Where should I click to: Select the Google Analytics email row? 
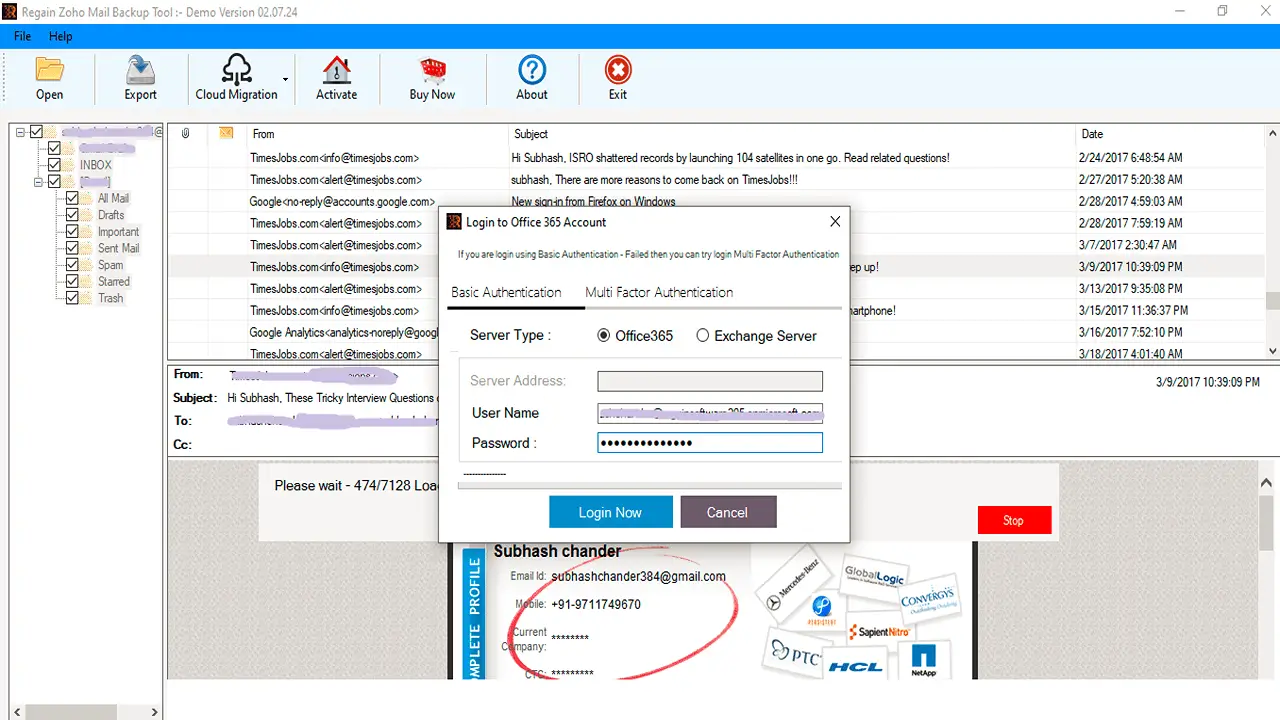point(717,332)
